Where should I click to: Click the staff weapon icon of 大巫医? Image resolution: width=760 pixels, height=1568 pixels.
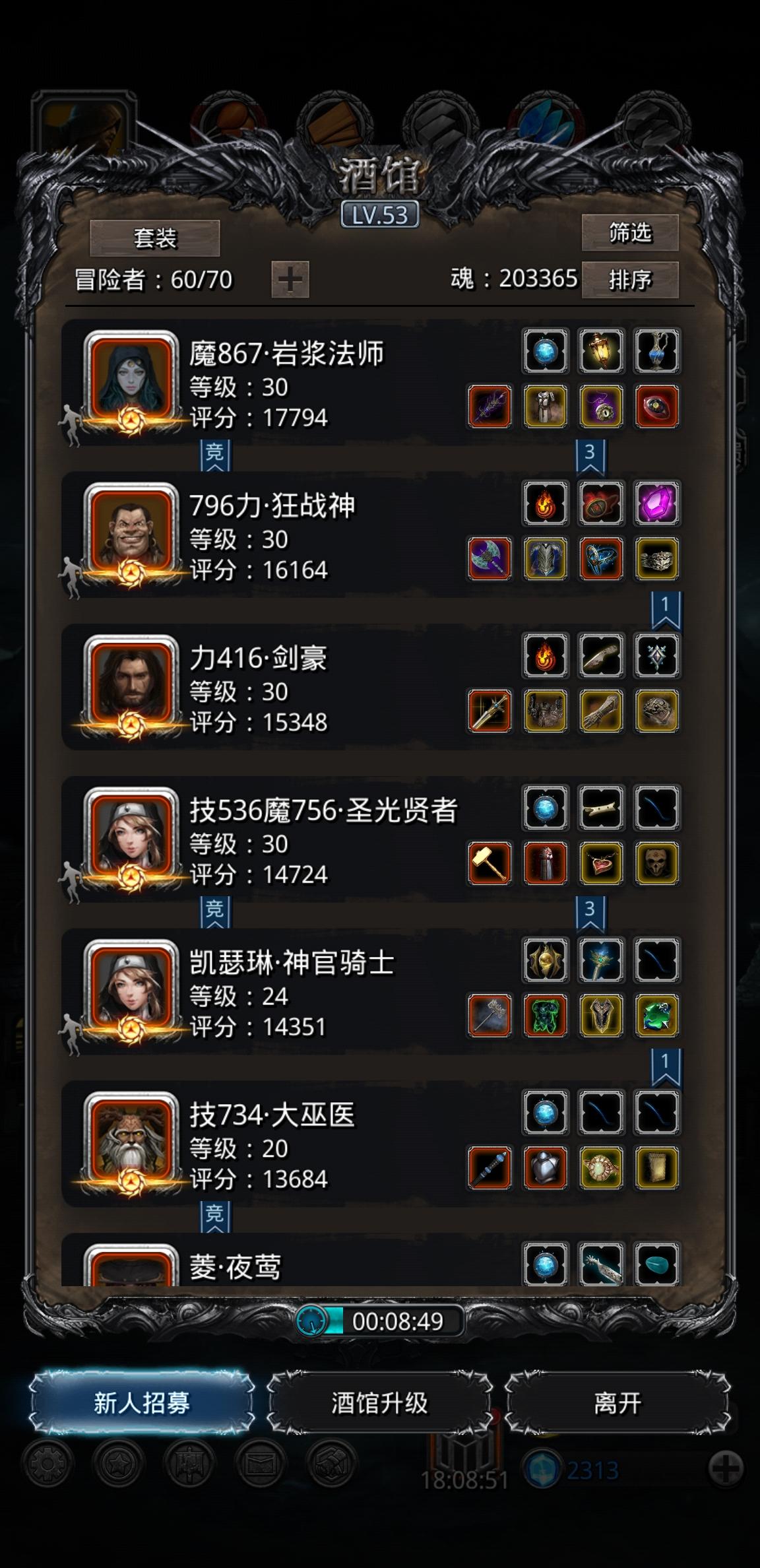490,1167
